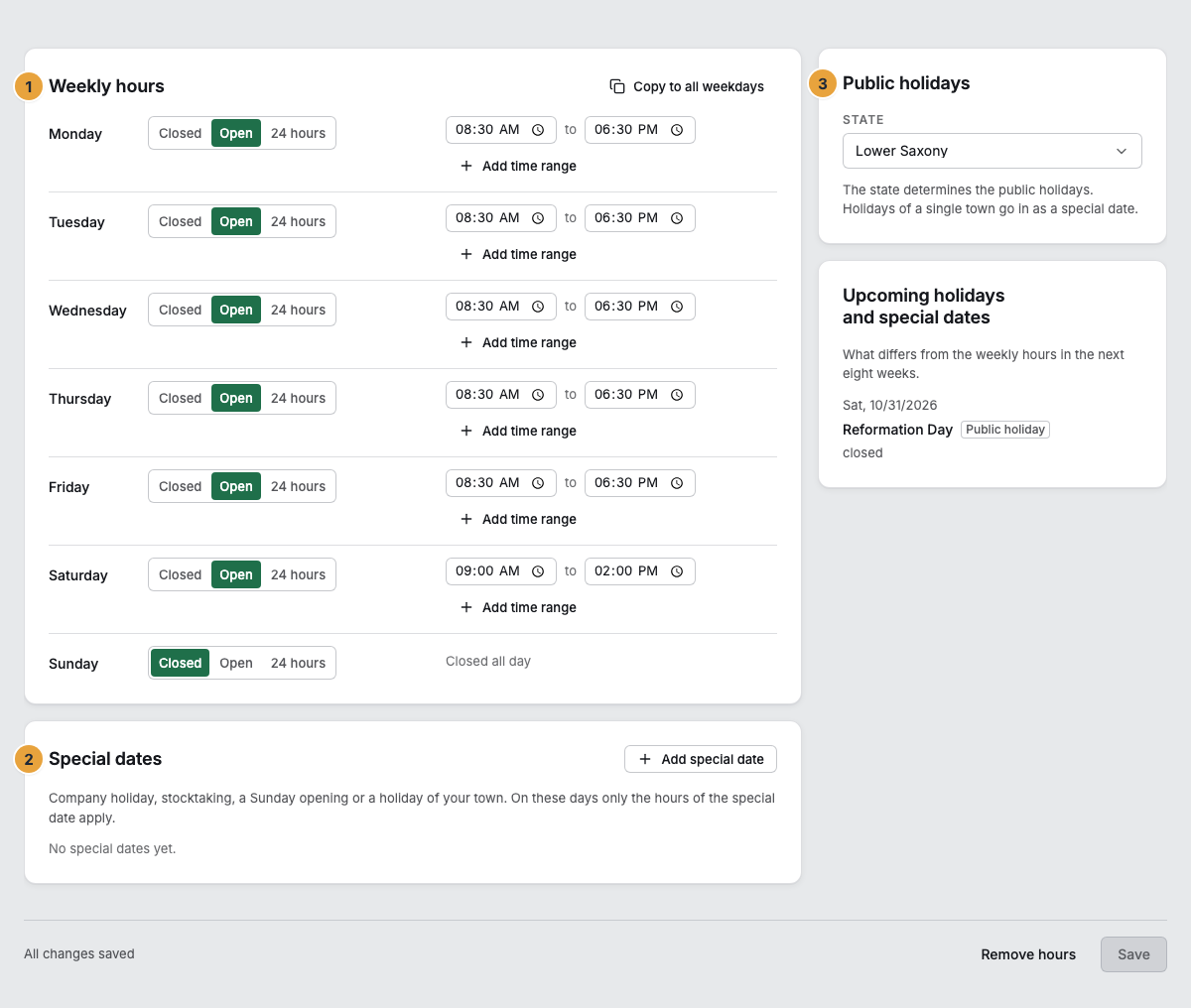The height and width of the screenshot is (1008, 1191).
Task: Click the Closed all day text for Sunday
Action: click(488, 661)
